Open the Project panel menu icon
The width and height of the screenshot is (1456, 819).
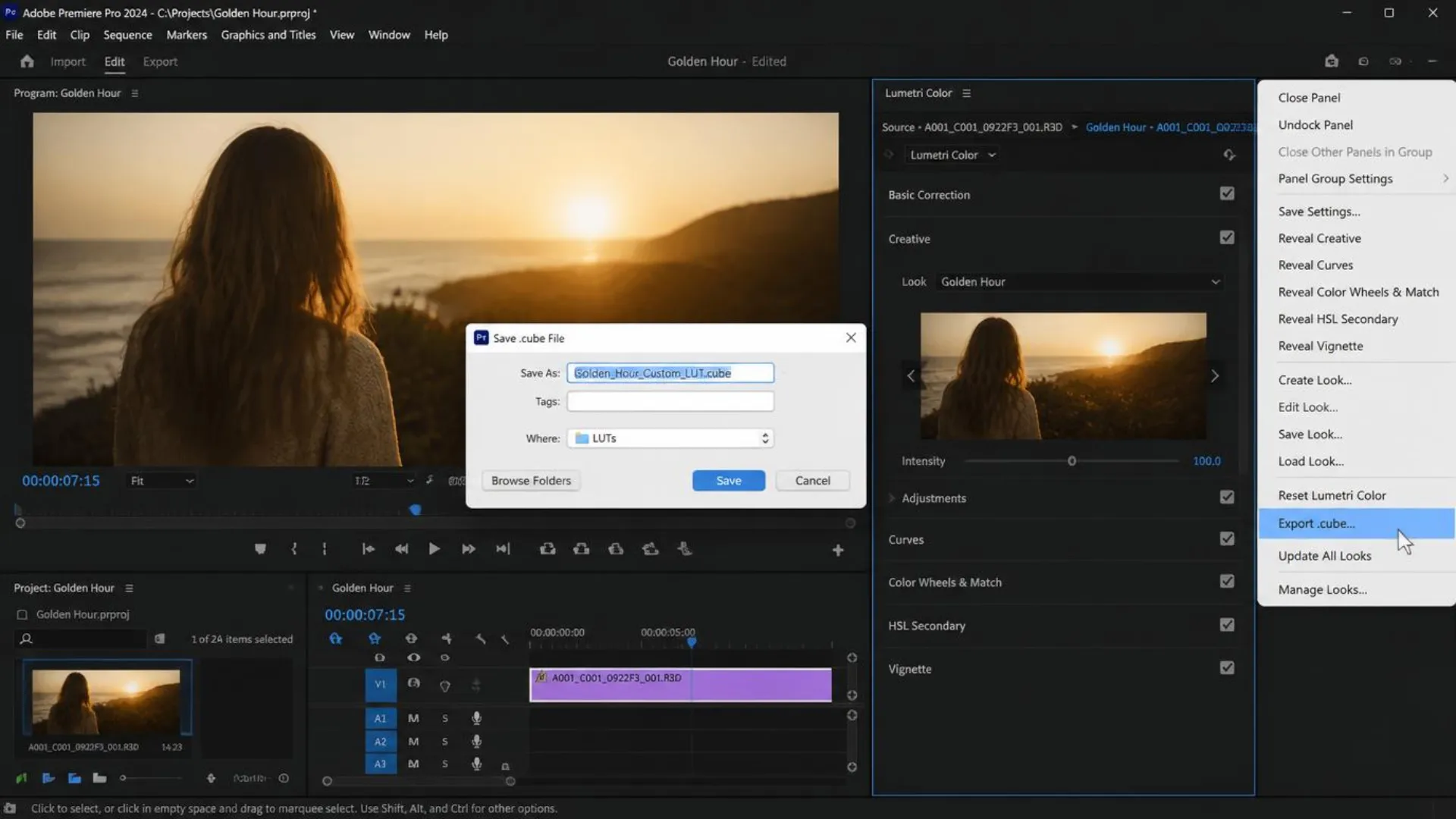click(x=129, y=588)
